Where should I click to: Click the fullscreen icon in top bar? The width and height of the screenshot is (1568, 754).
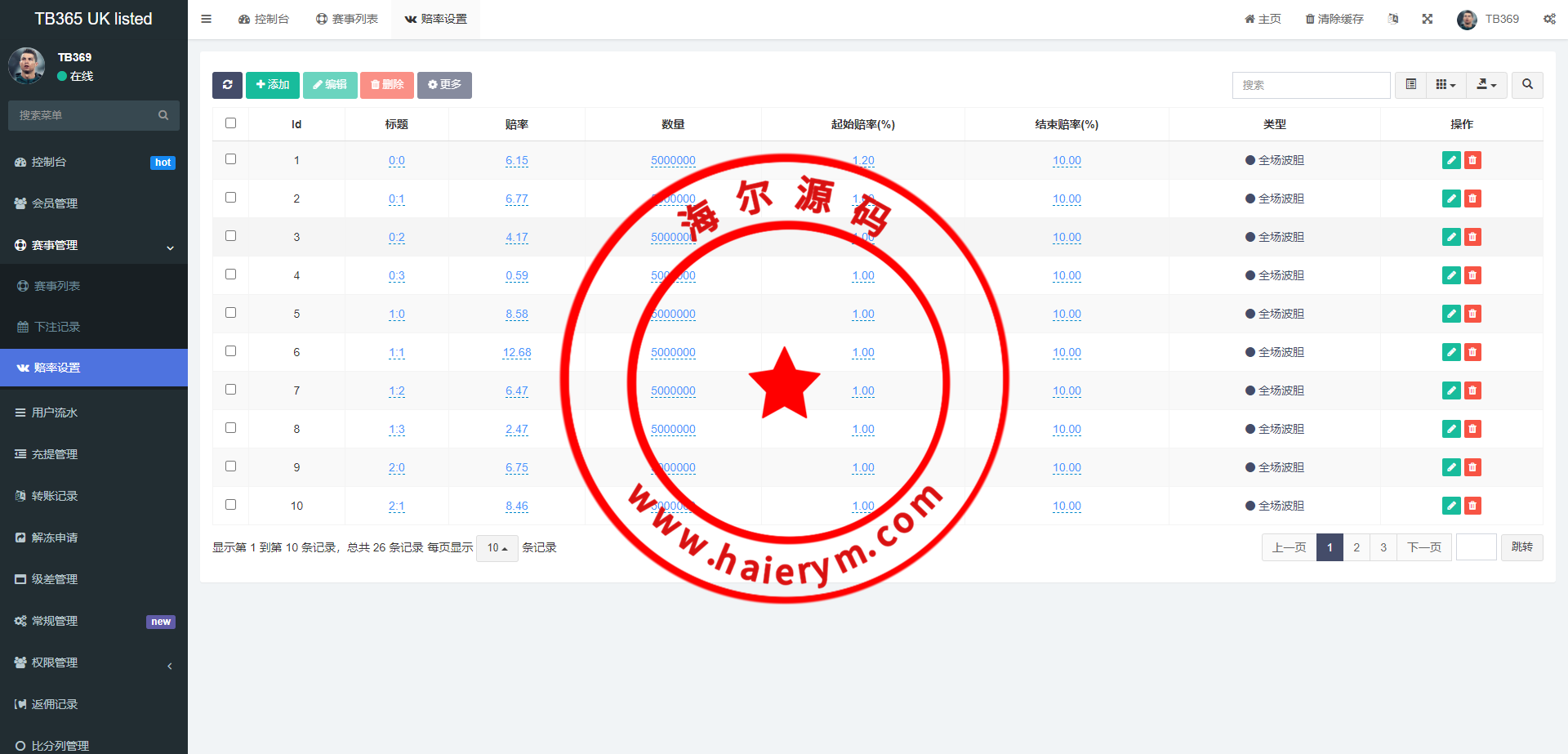pyautogui.click(x=1428, y=19)
